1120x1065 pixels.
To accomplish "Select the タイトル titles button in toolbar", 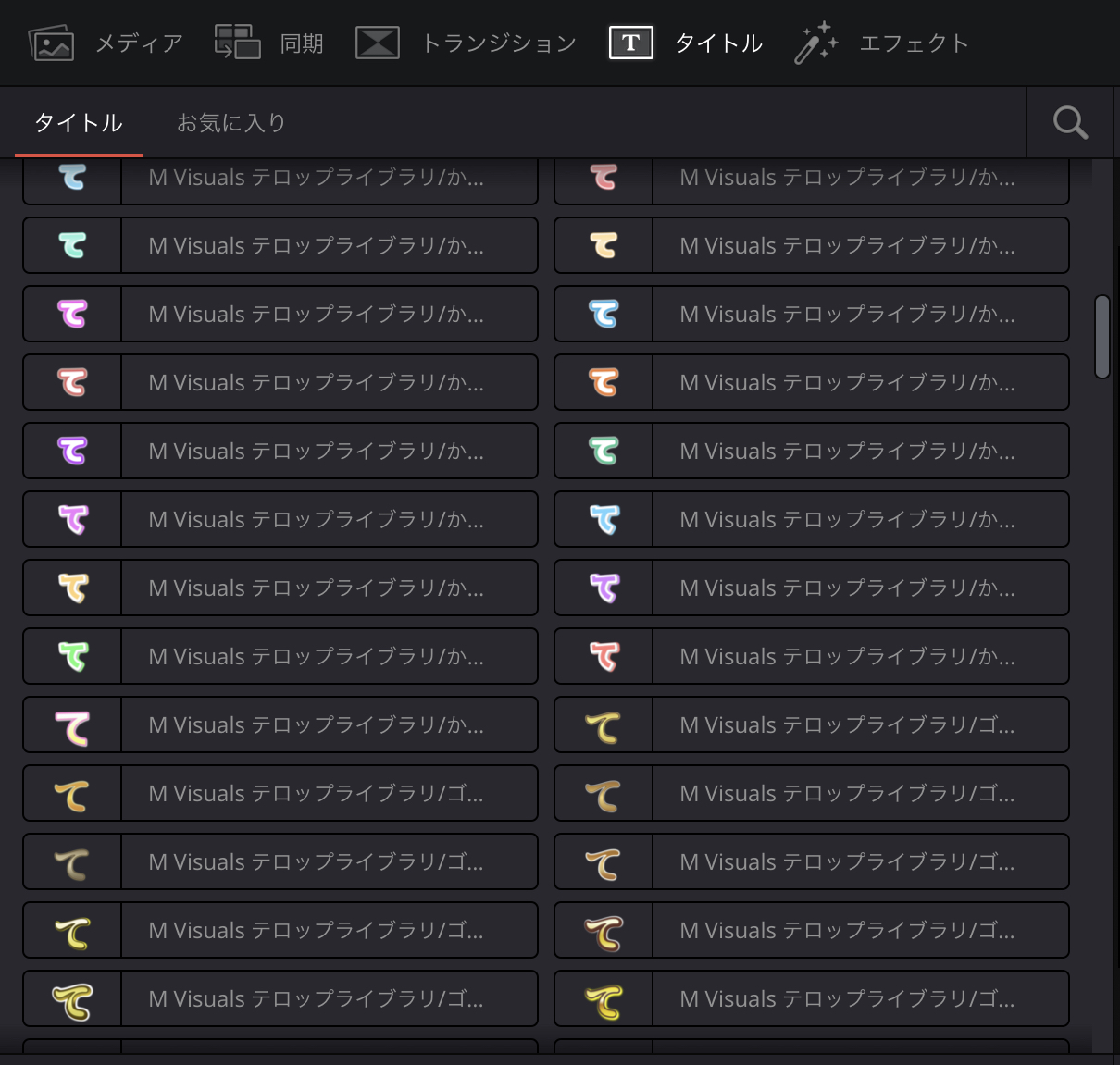I will click(x=686, y=43).
